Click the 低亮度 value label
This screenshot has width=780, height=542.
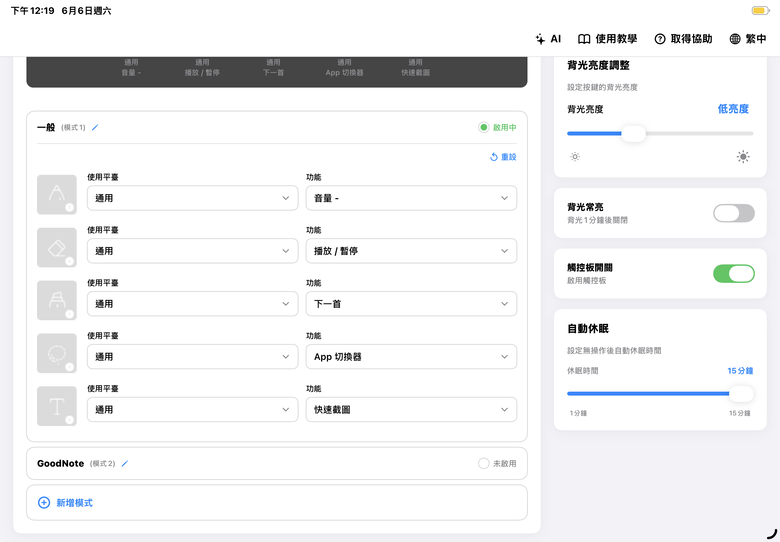pyautogui.click(x=733, y=109)
